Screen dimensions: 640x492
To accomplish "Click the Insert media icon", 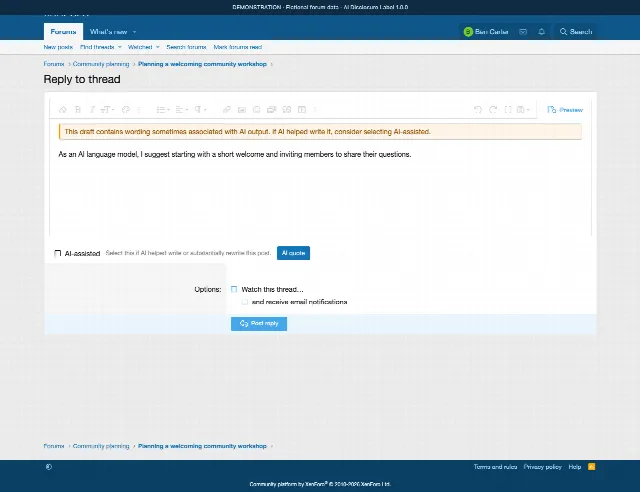I will pos(271,109).
